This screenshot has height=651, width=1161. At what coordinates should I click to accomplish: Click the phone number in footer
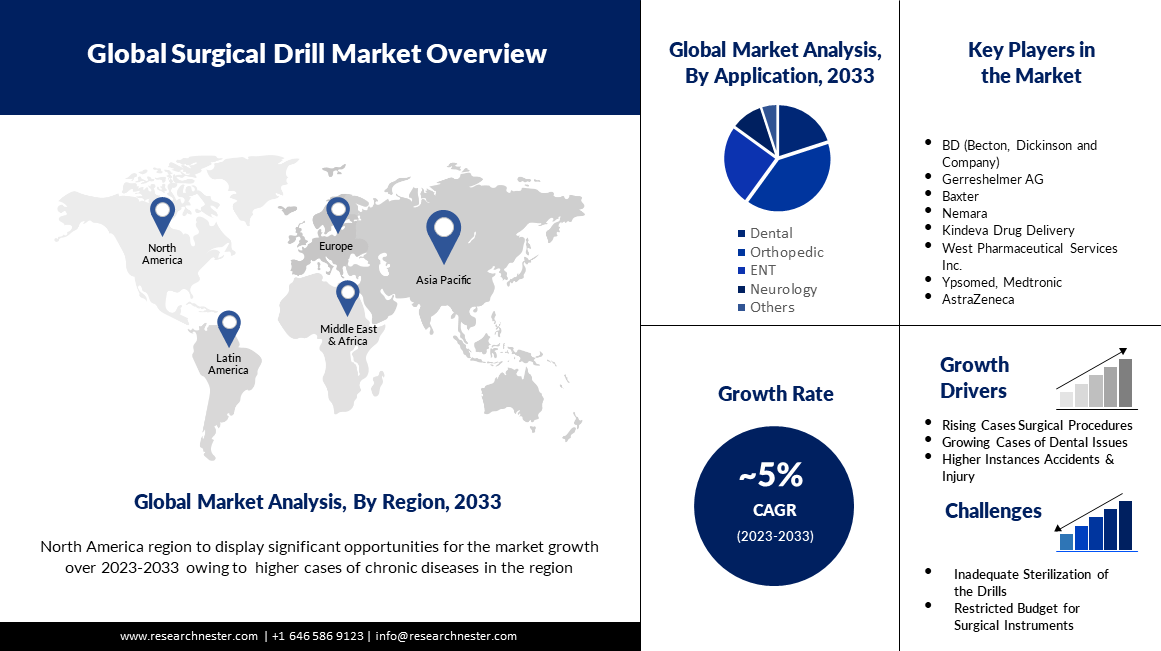pos(317,636)
